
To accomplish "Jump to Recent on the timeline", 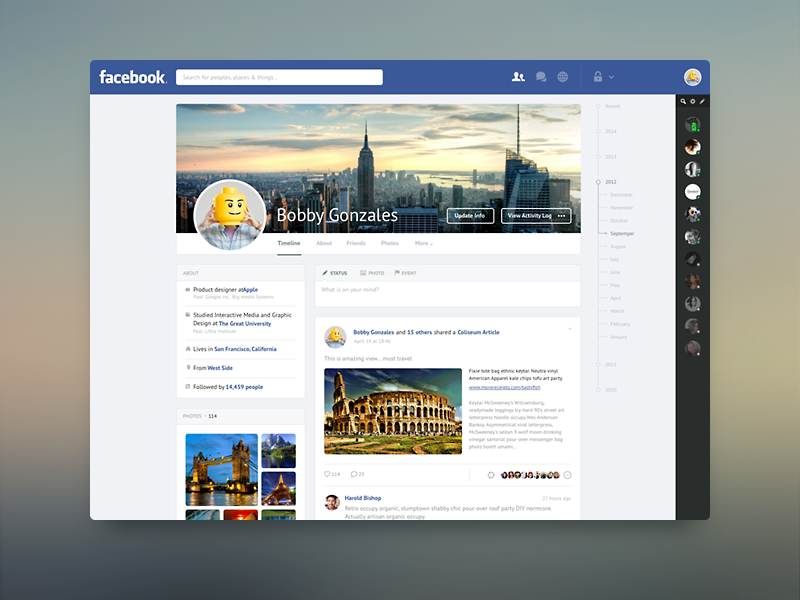I will [612, 106].
